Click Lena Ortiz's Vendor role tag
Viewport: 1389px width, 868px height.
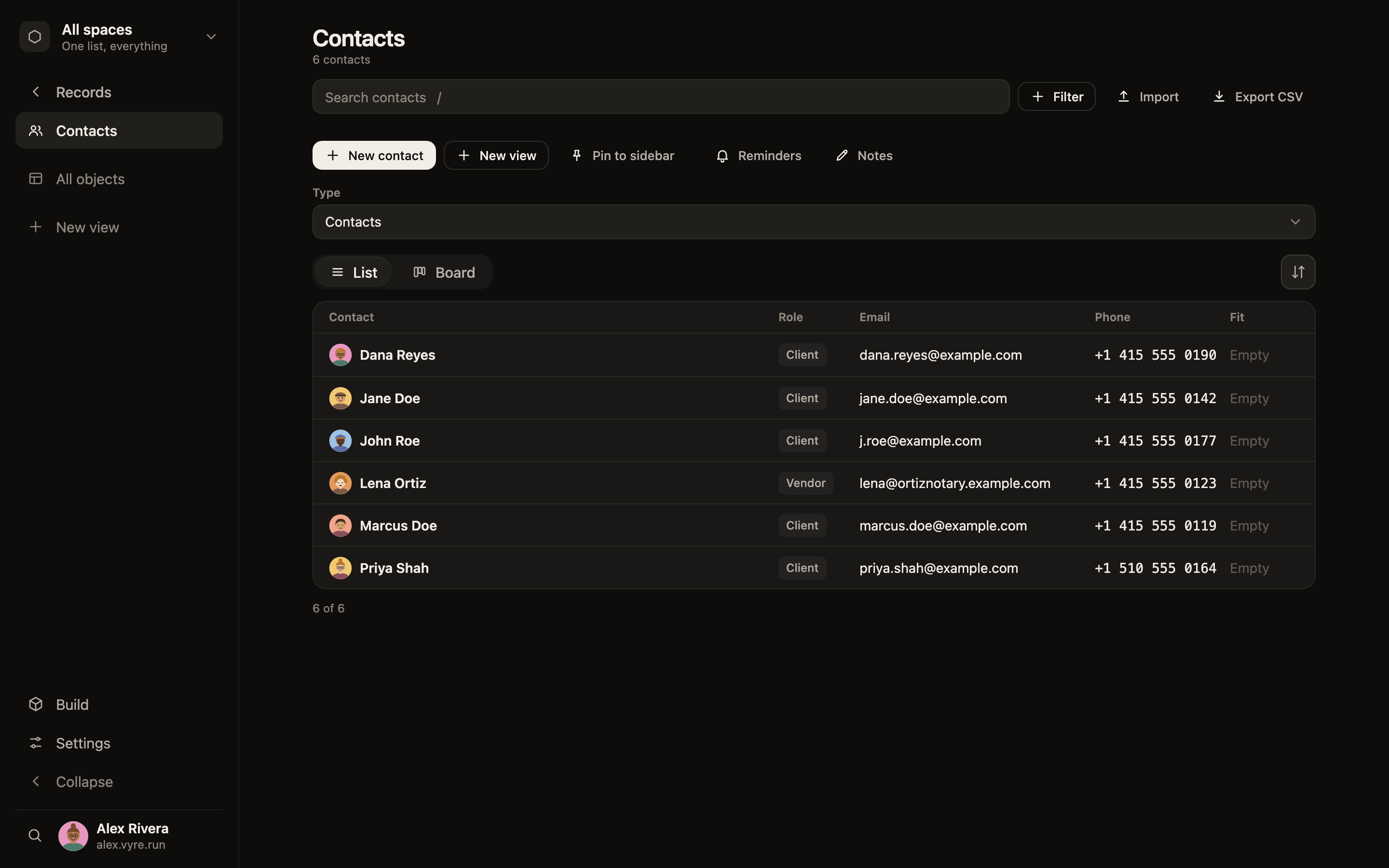805,483
